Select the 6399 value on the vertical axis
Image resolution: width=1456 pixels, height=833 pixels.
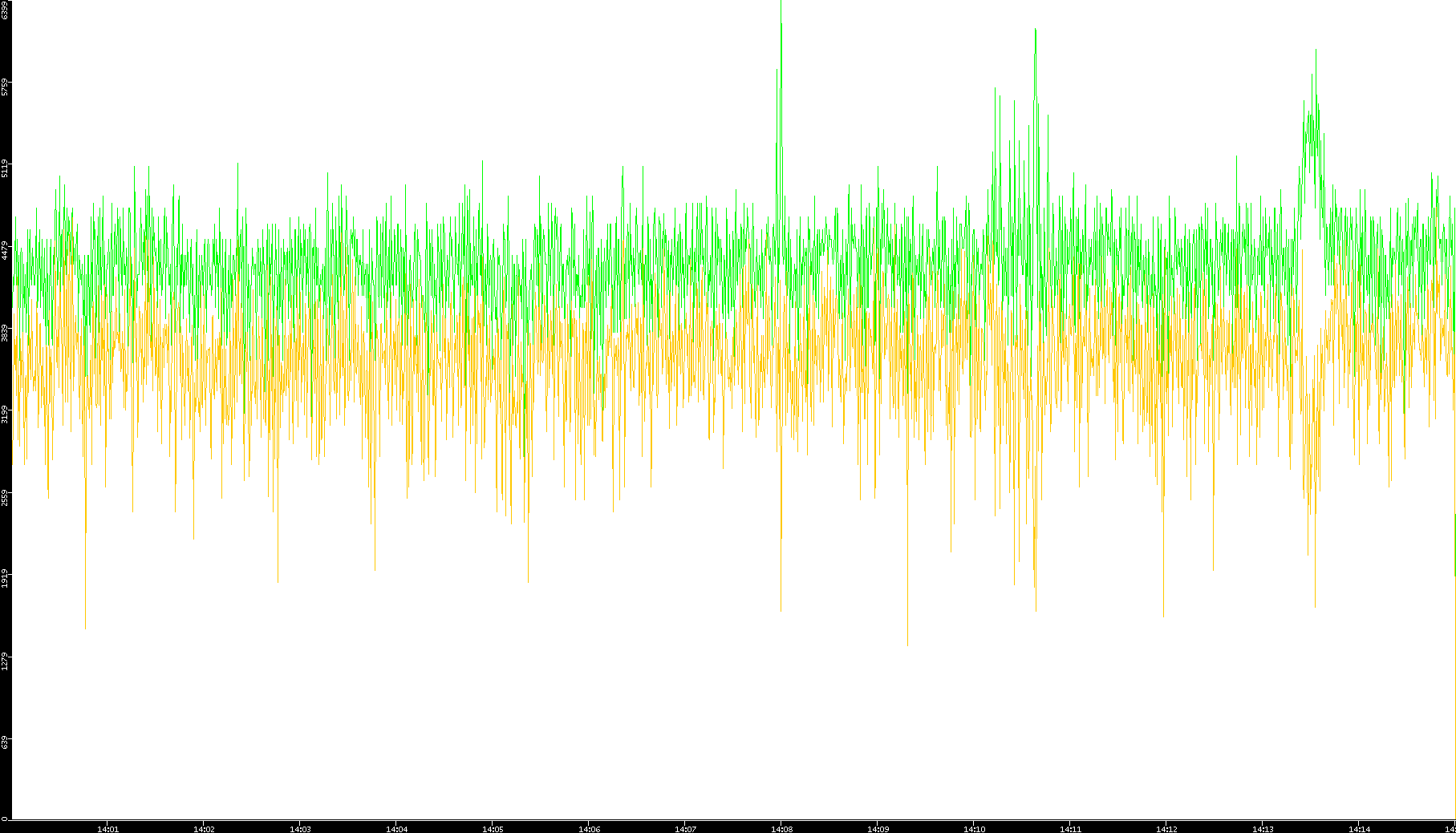point(5,10)
